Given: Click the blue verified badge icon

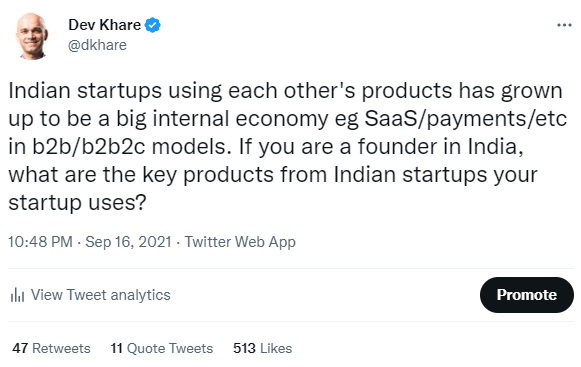Looking at the screenshot, I should coord(152,25).
